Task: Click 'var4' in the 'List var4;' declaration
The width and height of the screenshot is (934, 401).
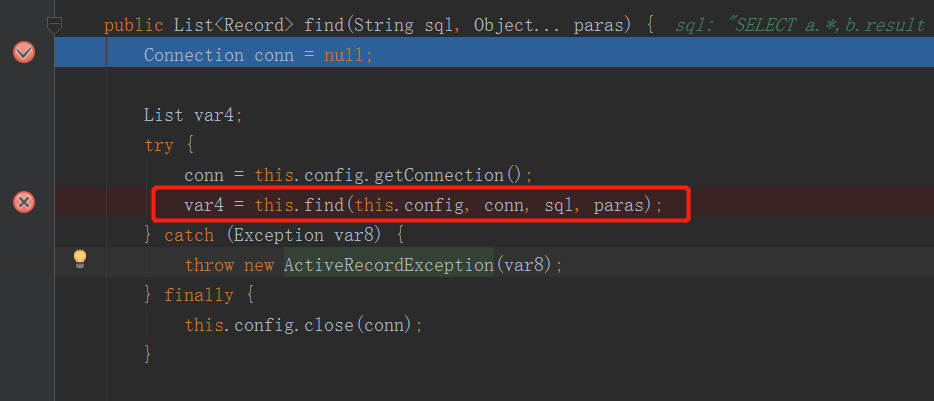Action: point(213,115)
